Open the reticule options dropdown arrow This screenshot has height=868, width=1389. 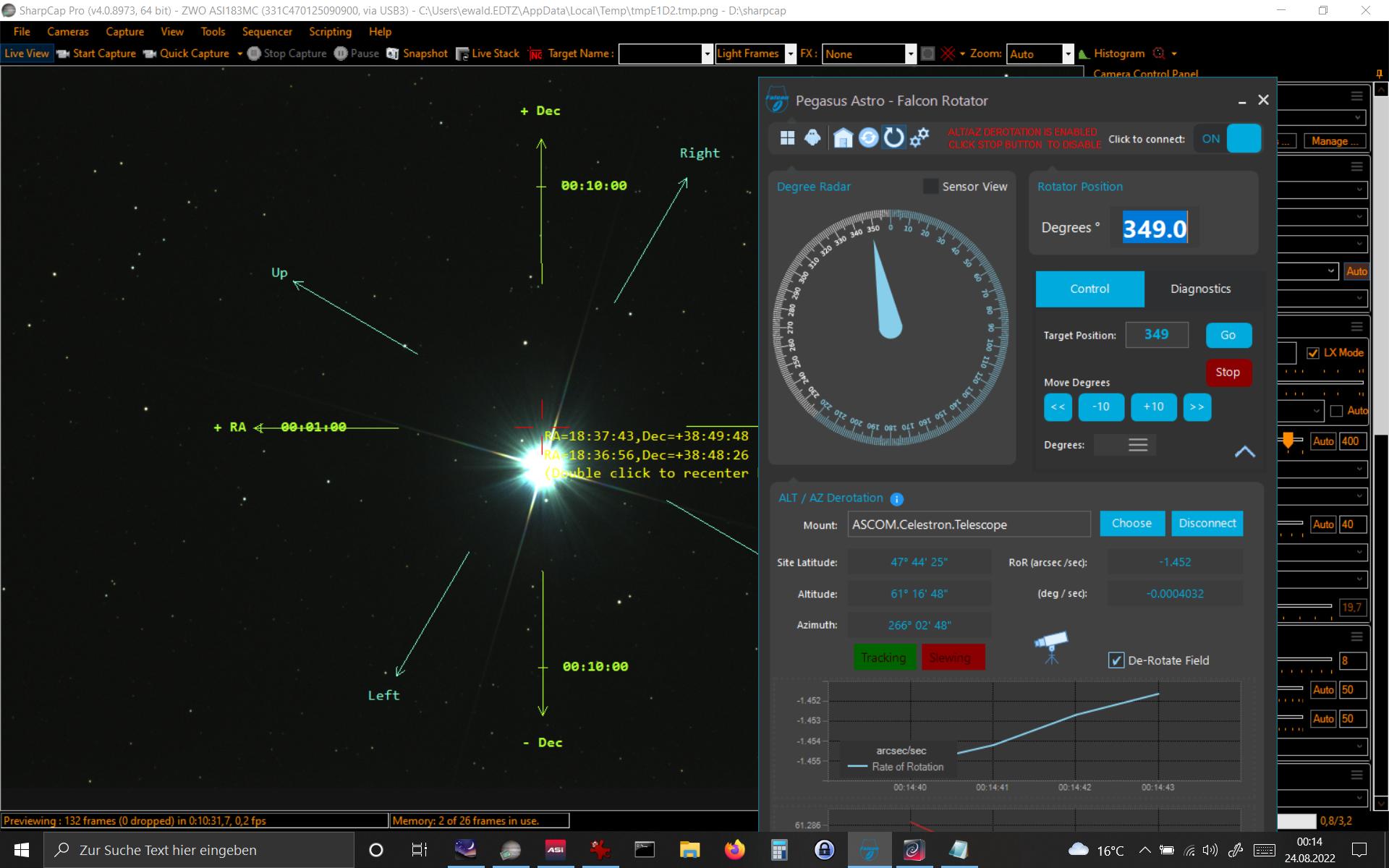(962, 54)
